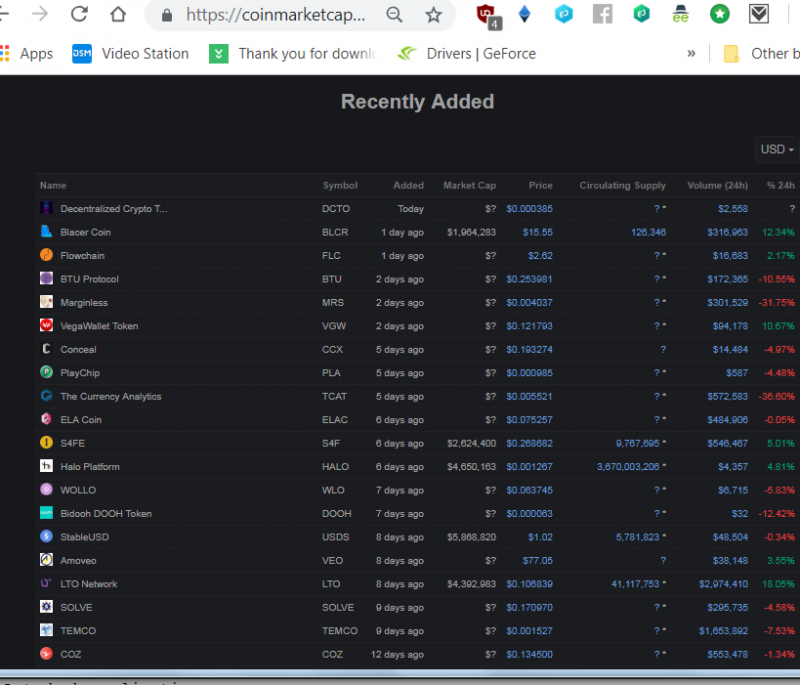Open the Drivers | GeForce bookmark
The height and width of the screenshot is (685, 800).
click(467, 54)
